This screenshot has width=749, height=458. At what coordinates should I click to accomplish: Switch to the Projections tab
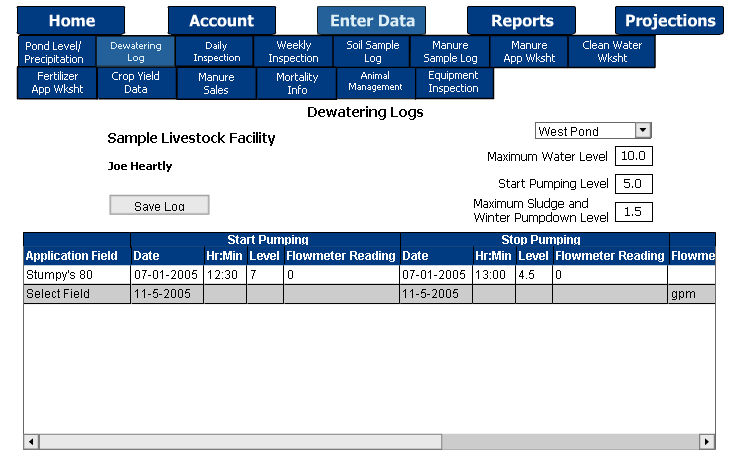[x=670, y=21]
